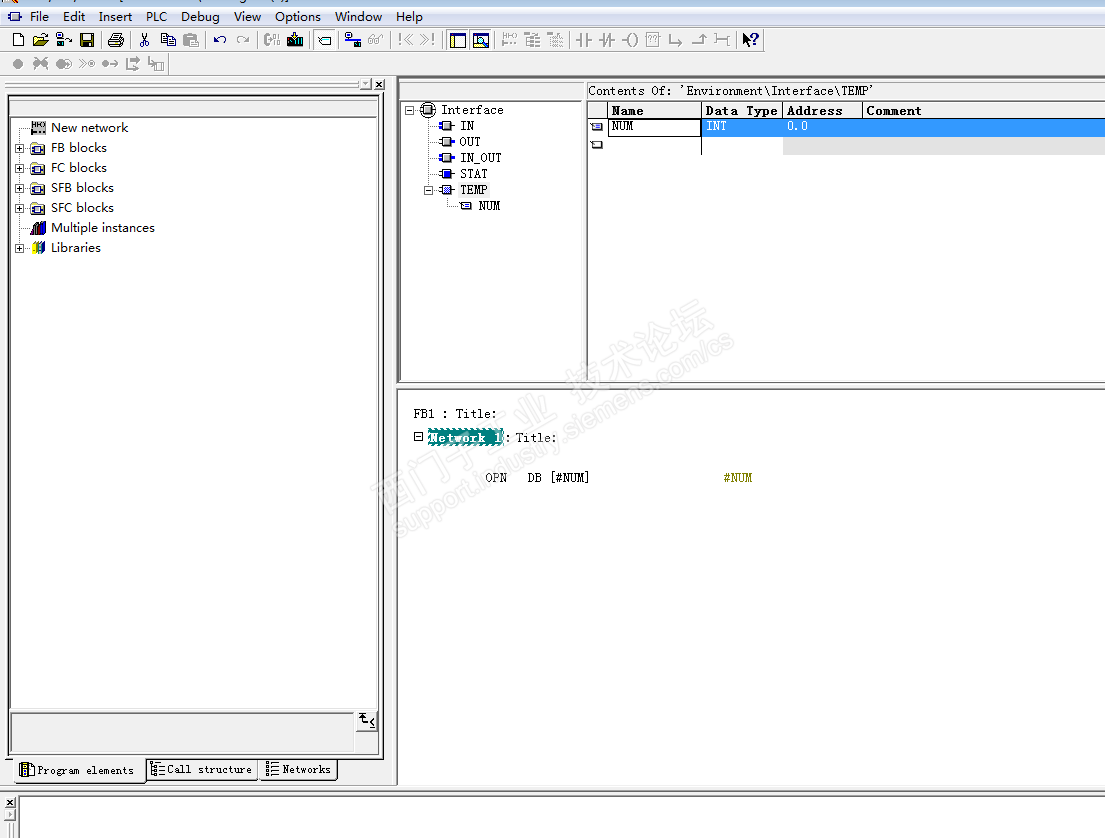Toggle the Overviews panel toolbar button
This screenshot has width=1105, height=838.
click(x=458, y=40)
